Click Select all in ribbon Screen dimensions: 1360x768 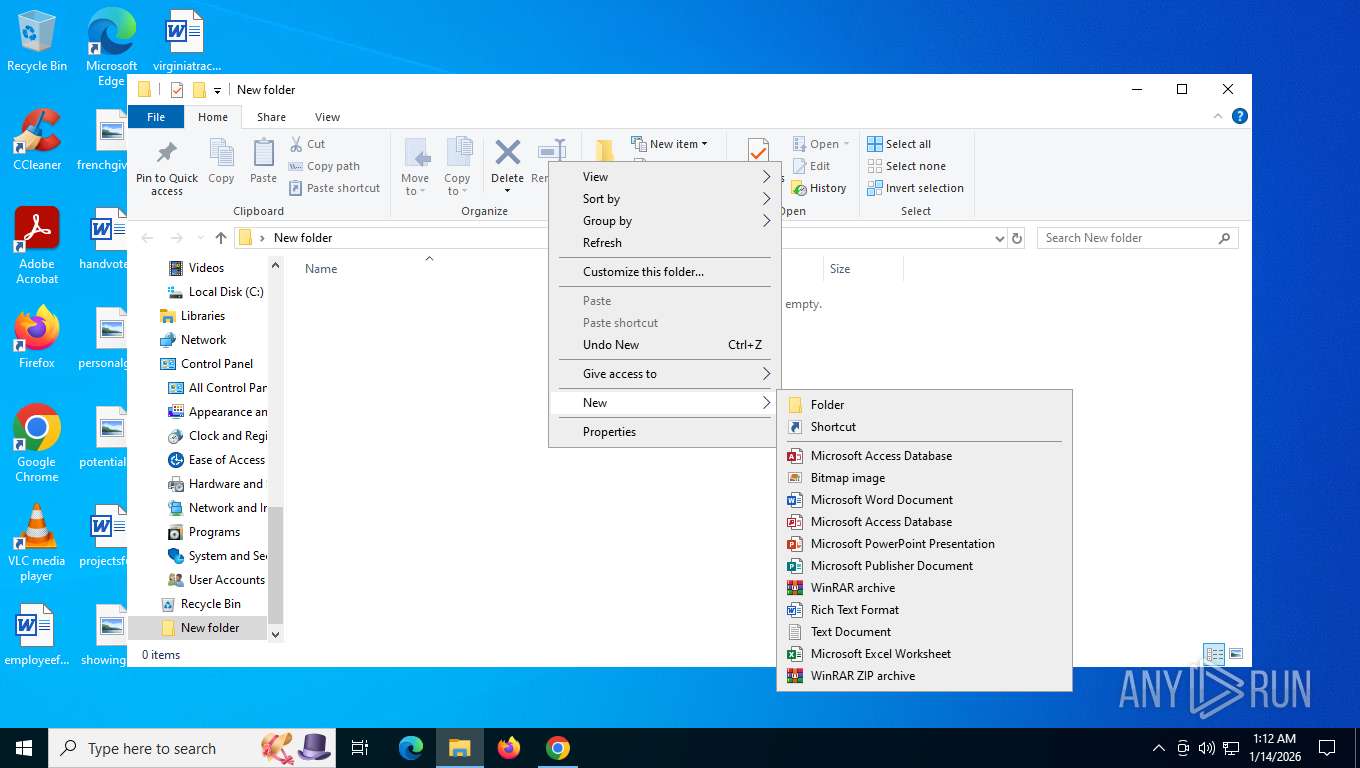(899, 144)
